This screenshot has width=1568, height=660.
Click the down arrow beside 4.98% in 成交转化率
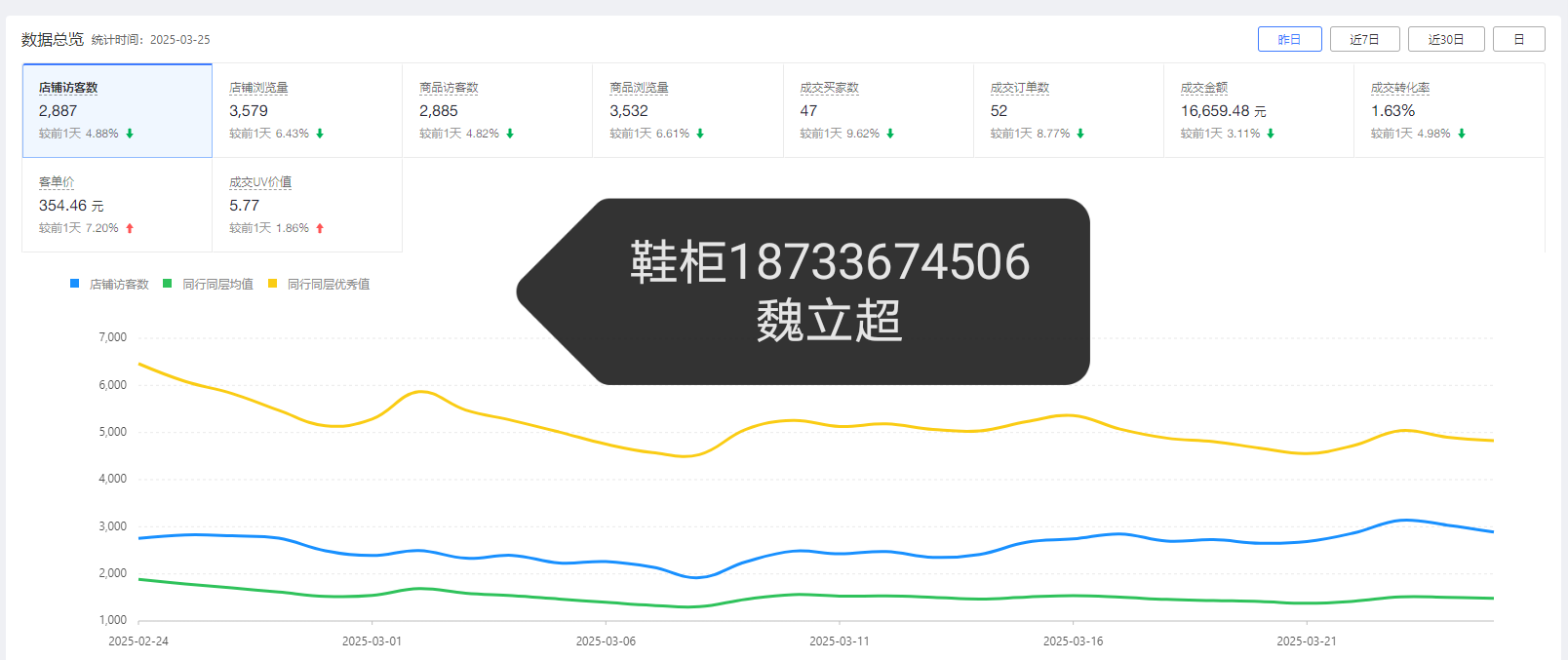(1462, 134)
